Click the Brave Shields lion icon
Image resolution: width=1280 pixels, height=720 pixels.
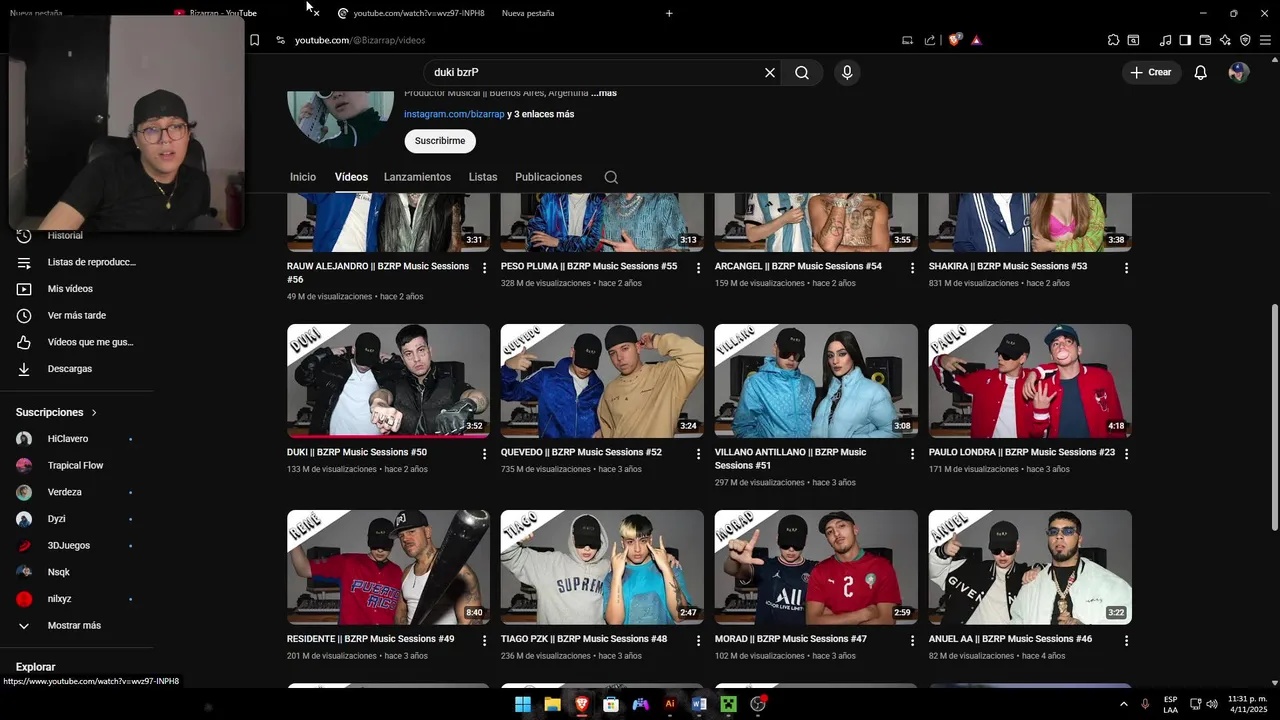954,40
